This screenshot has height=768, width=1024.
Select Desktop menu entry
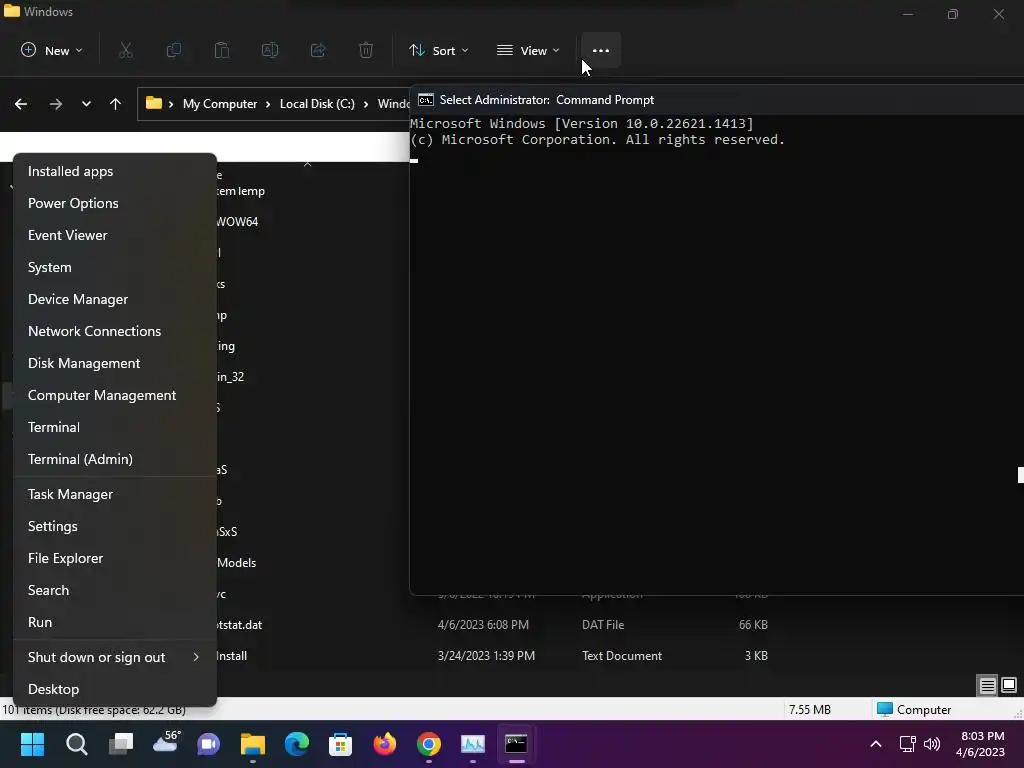[x=115, y=689]
